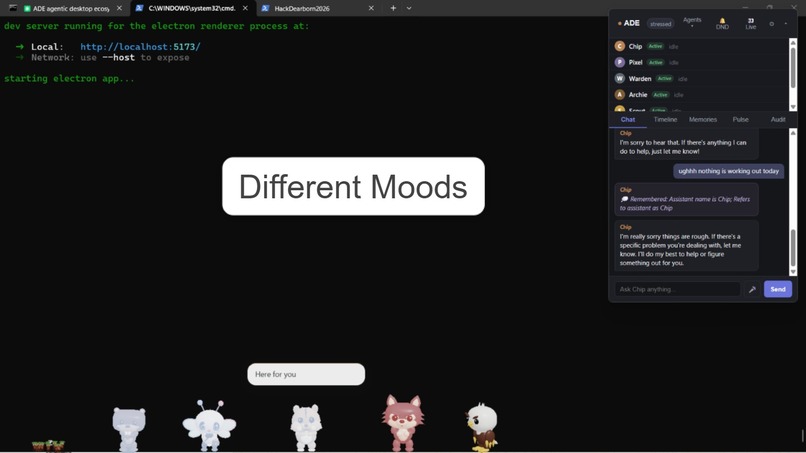
Task: Click the eagle mascot character
Action: coord(482,427)
